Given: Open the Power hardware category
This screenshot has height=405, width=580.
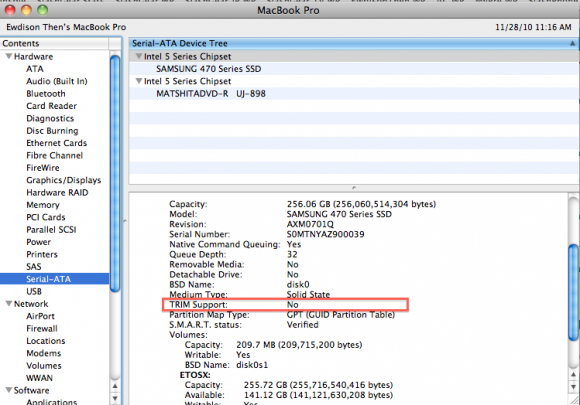Looking at the screenshot, I should tap(38, 242).
